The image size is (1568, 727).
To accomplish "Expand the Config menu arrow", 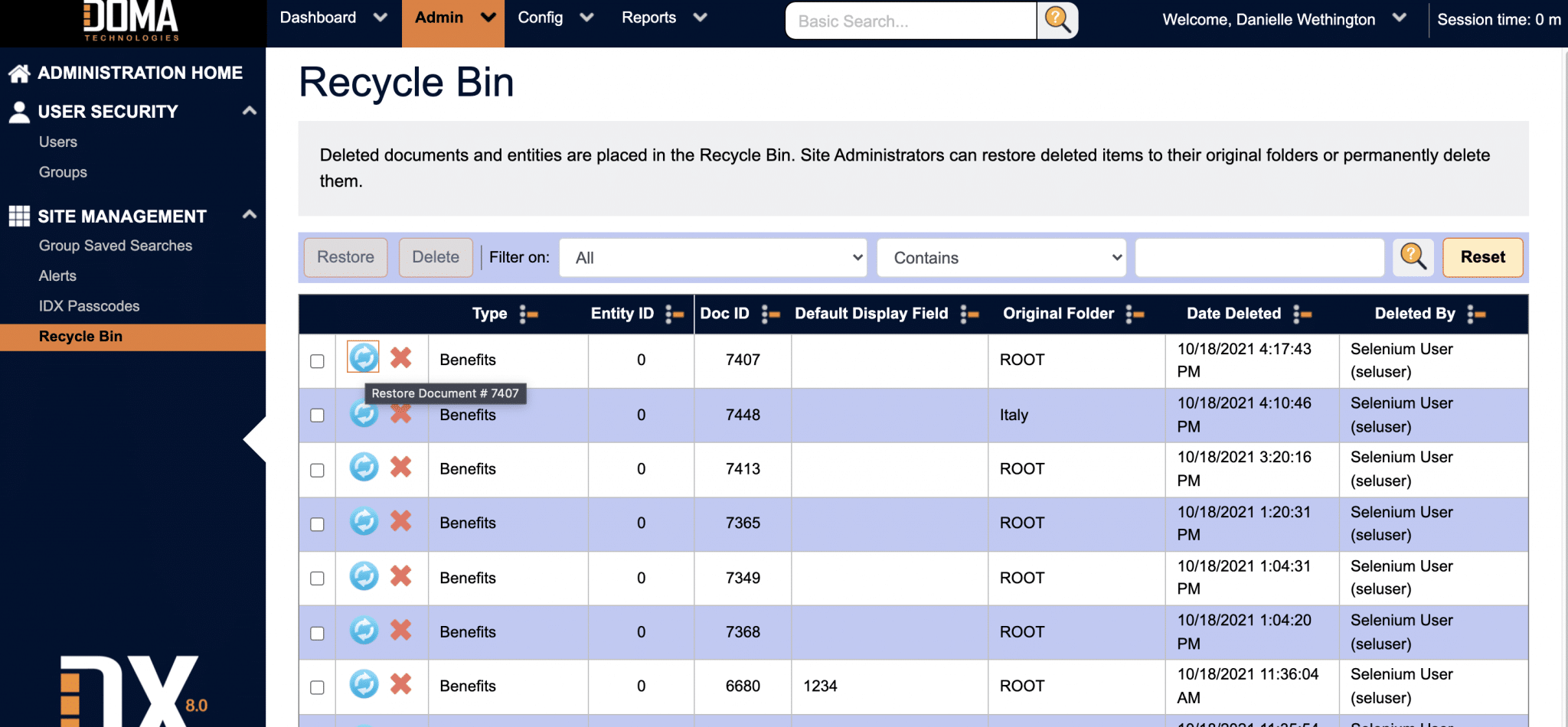I will [587, 18].
